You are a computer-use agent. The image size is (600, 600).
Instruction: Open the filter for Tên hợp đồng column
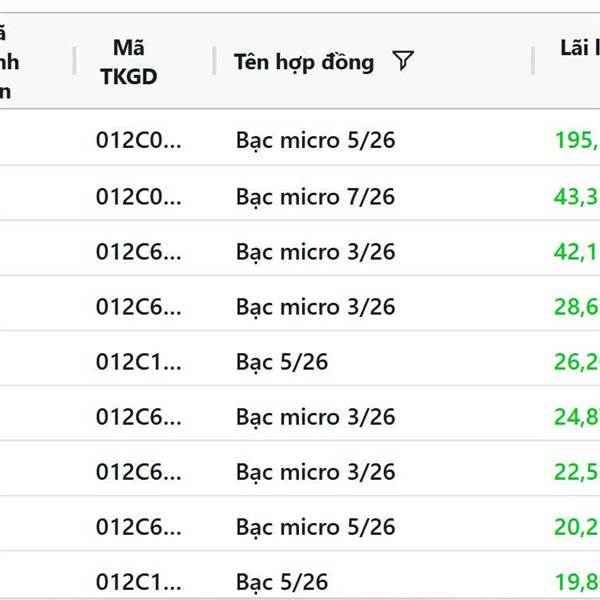pos(402,62)
